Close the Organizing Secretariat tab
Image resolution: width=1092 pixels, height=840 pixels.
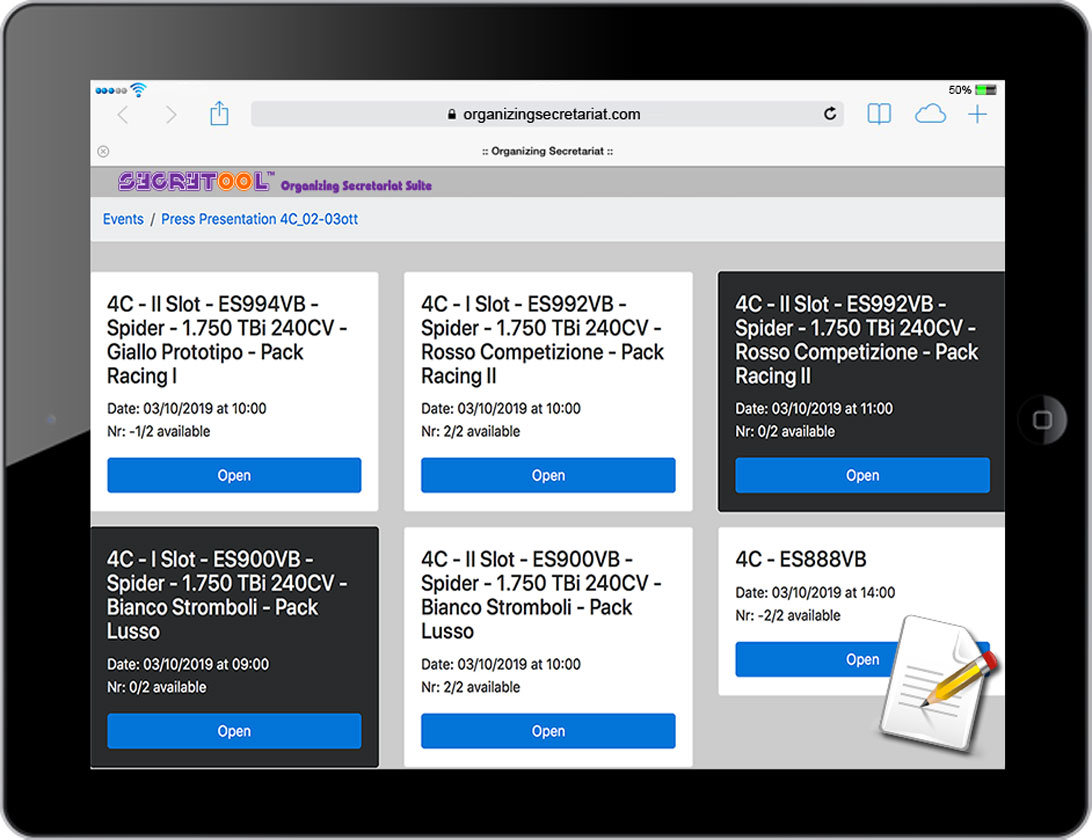tap(103, 151)
